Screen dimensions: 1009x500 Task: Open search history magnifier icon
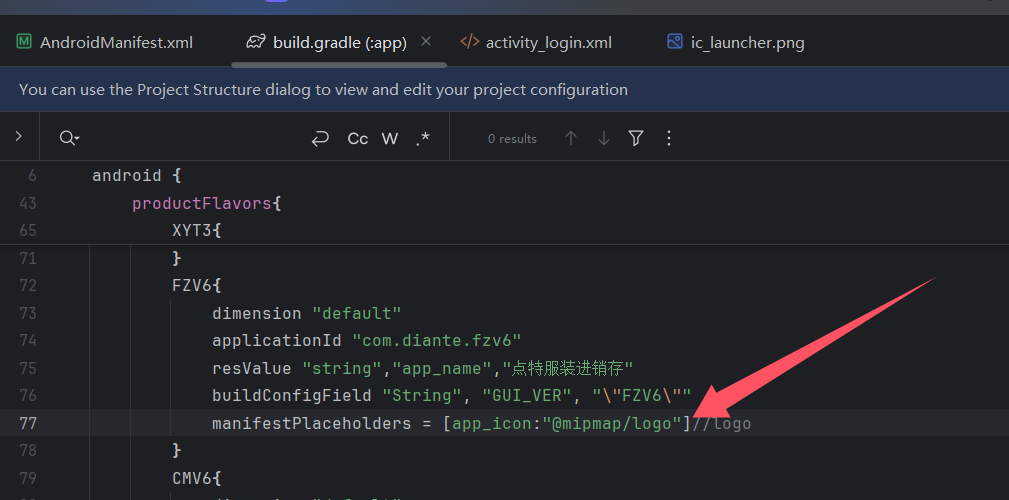69,139
